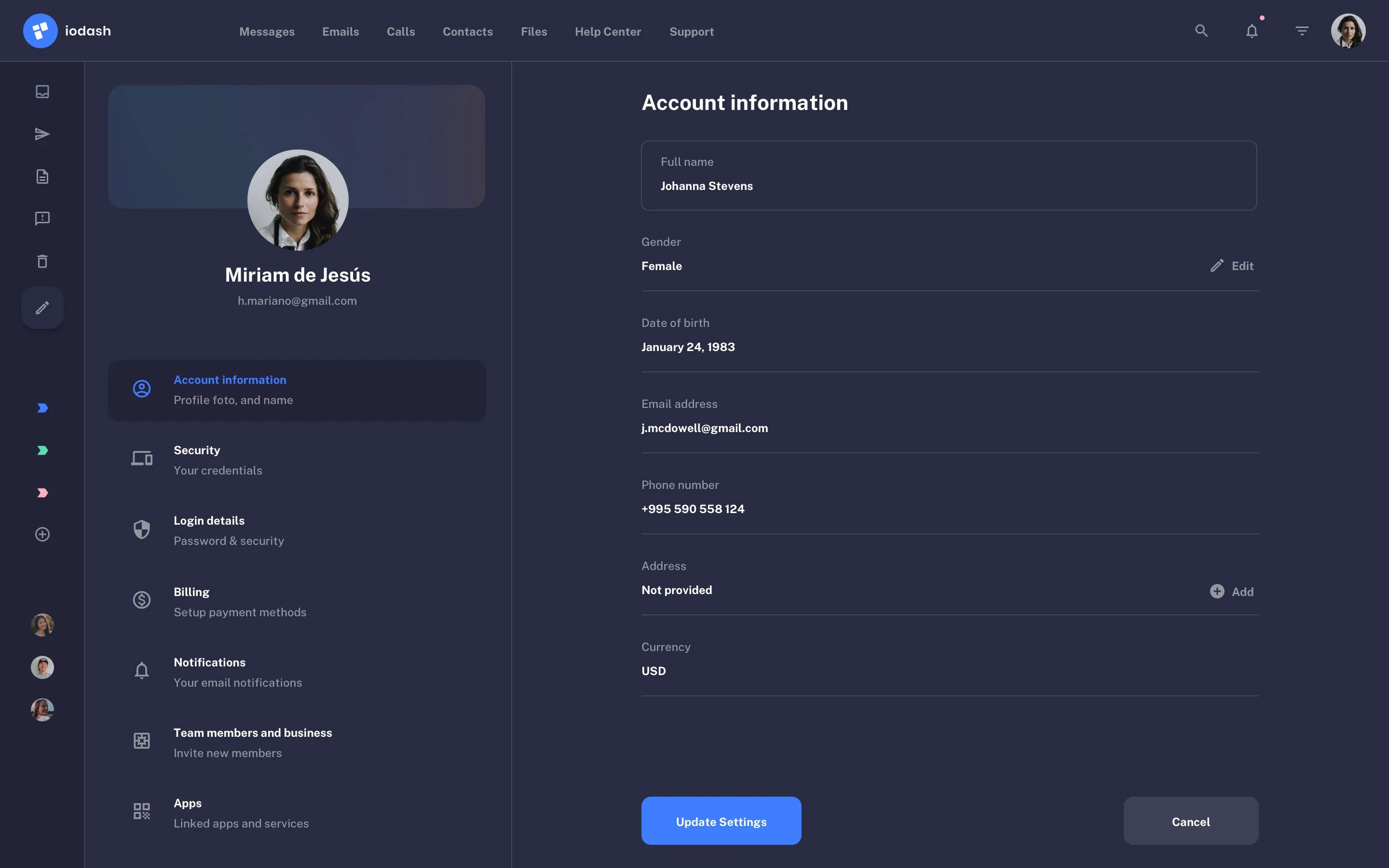Open the Contacts section from the top nav
The height and width of the screenshot is (868, 1389).
(467, 31)
